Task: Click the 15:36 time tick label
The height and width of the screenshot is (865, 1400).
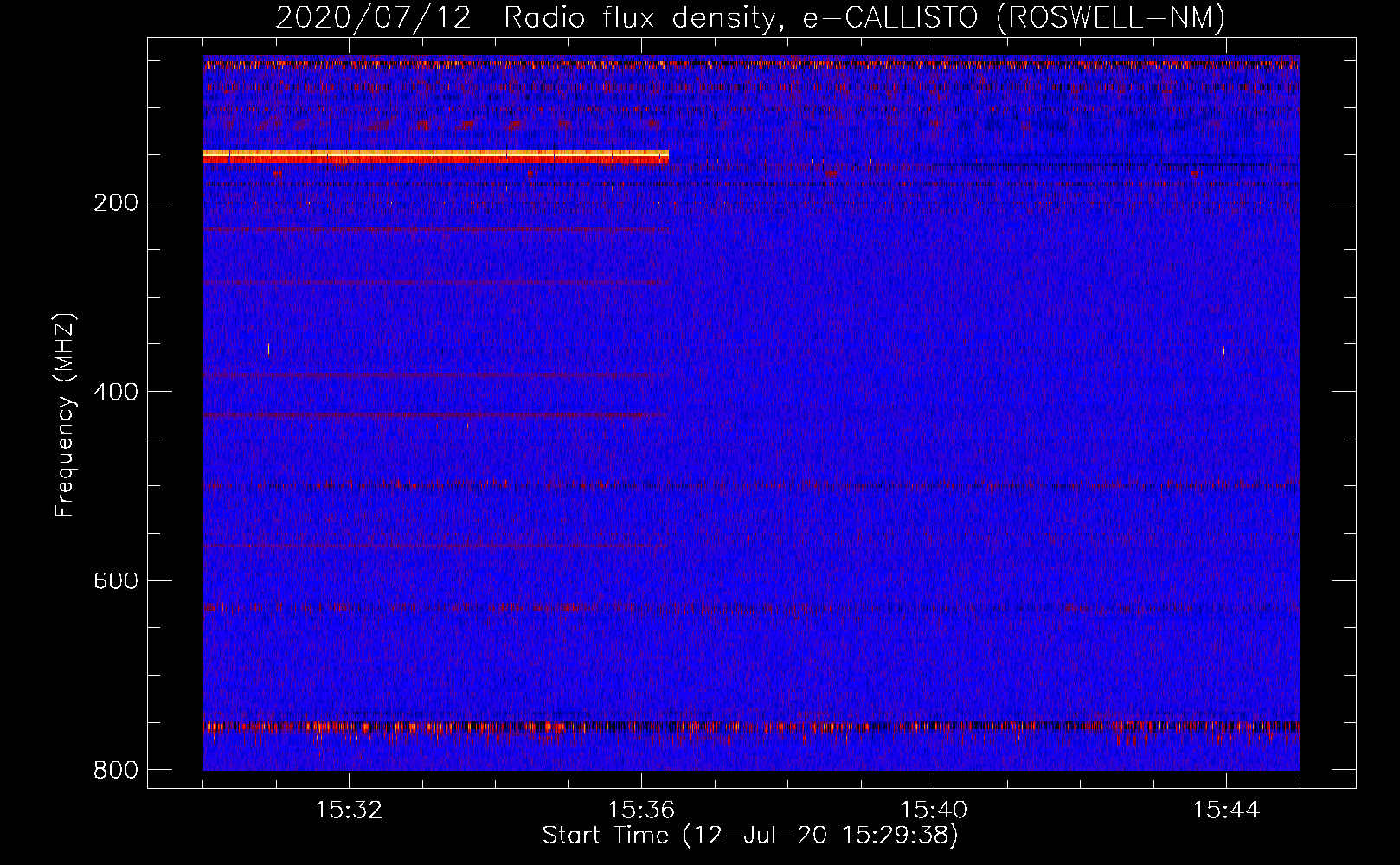Action: coord(641,811)
